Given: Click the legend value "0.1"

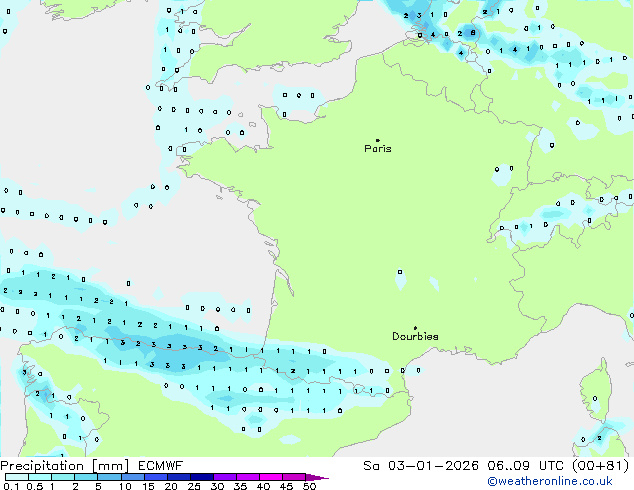Looking at the screenshot, I should pyautogui.click(x=12, y=486).
